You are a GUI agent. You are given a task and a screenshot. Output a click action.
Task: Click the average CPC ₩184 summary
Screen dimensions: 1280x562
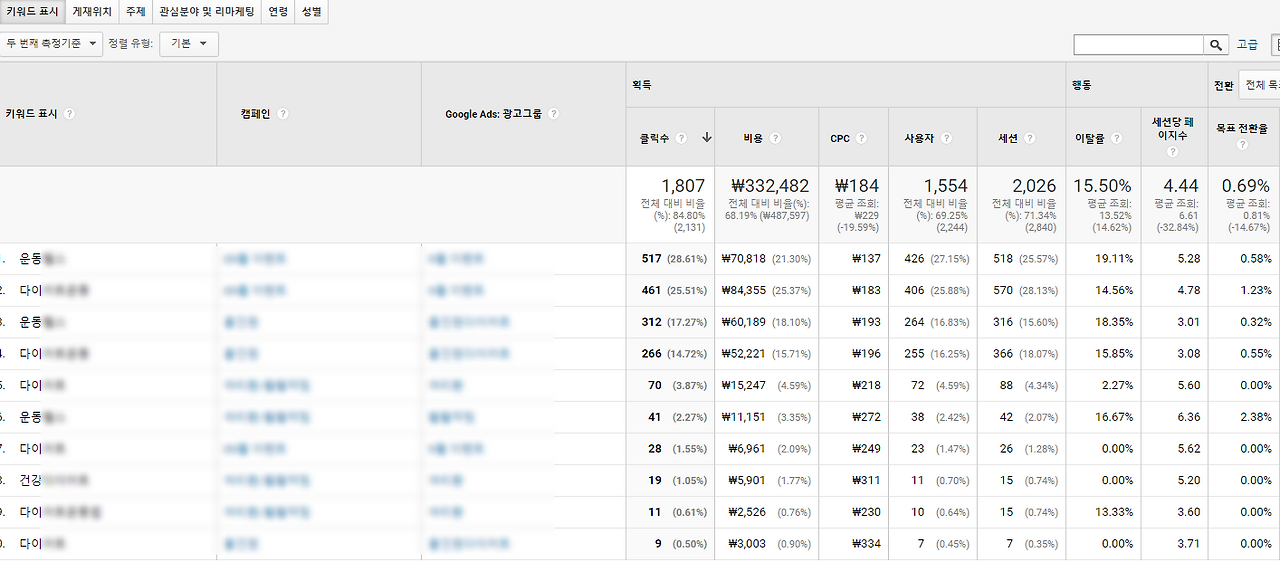click(857, 186)
